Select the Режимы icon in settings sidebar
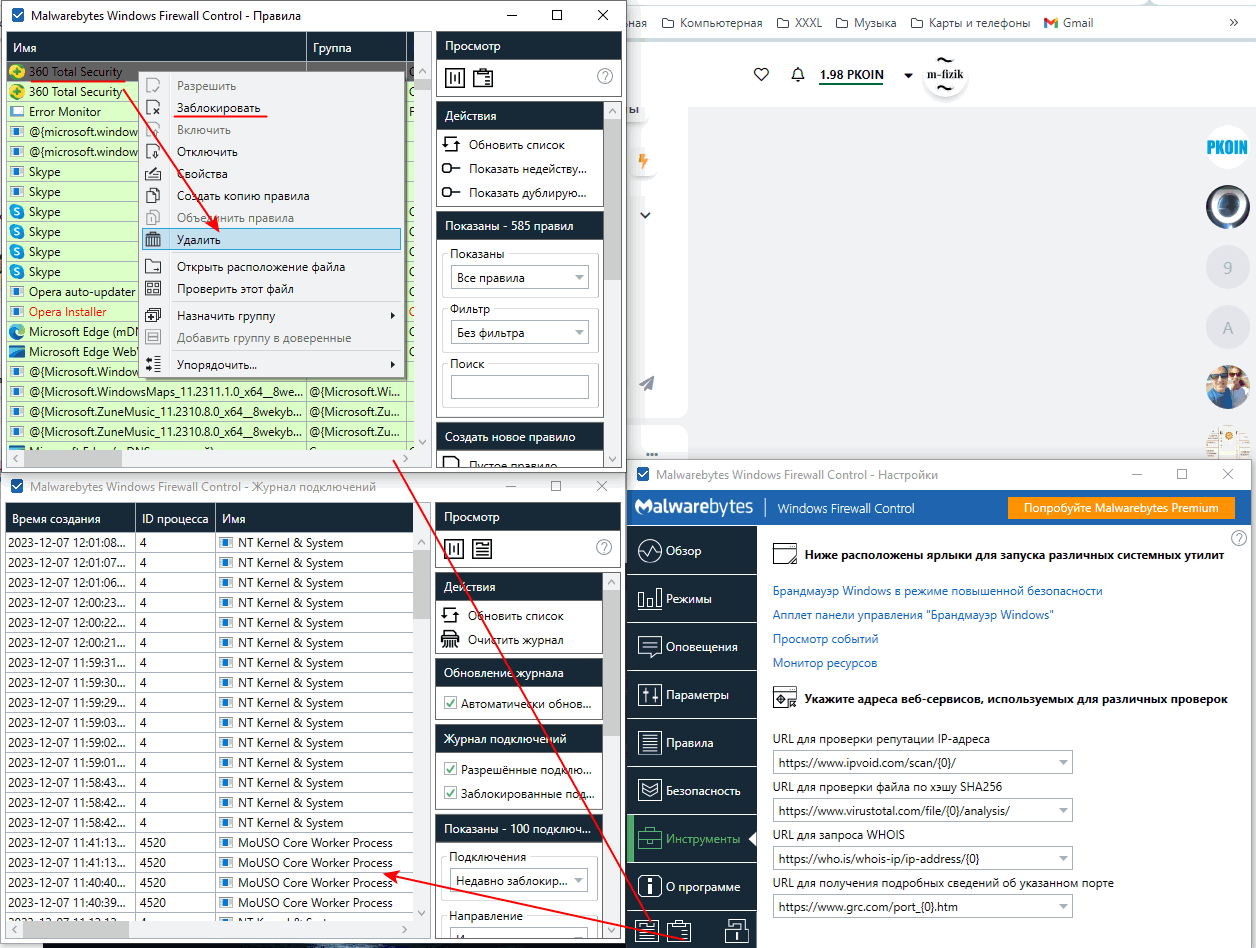This screenshot has width=1256, height=948. (x=650, y=599)
